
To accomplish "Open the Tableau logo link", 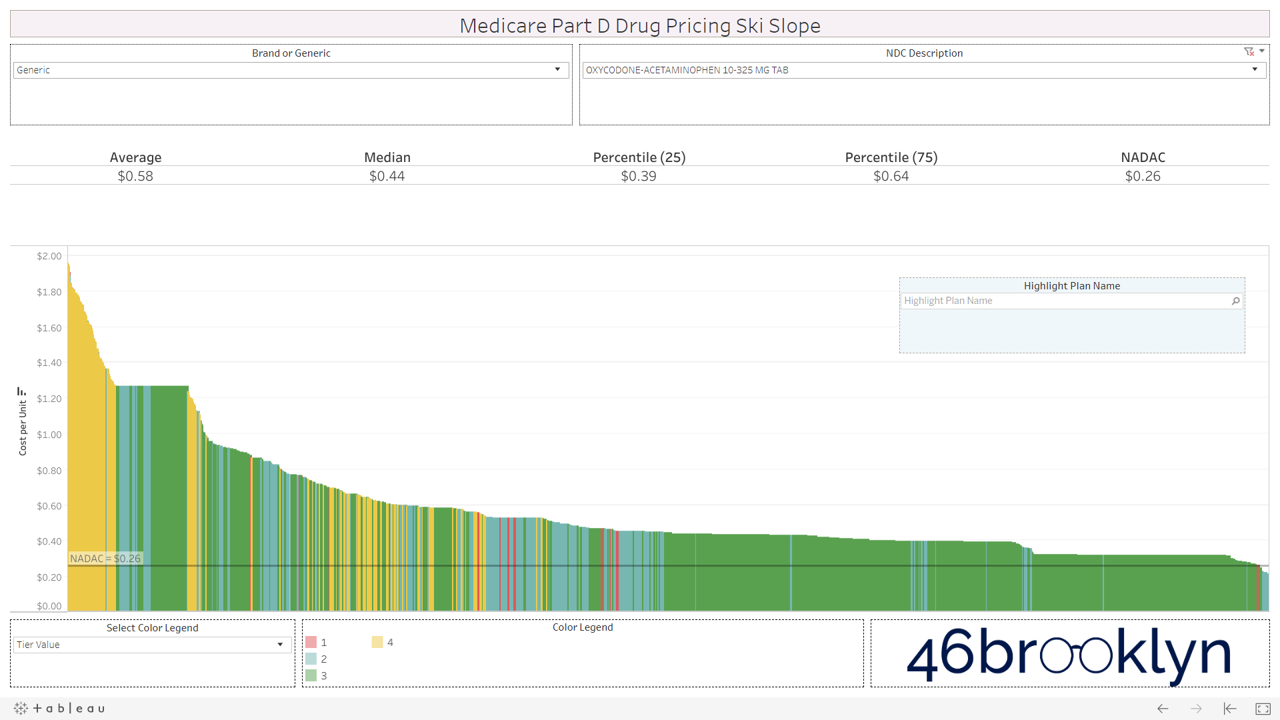I will 59,708.
